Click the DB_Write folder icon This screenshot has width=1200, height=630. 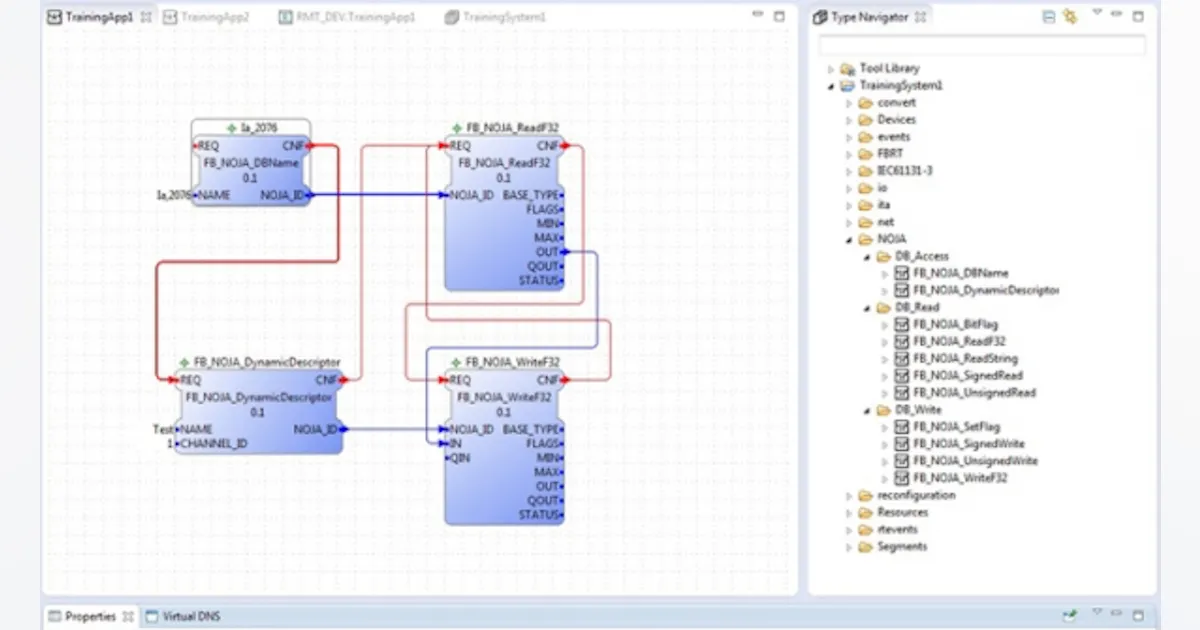click(x=884, y=410)
